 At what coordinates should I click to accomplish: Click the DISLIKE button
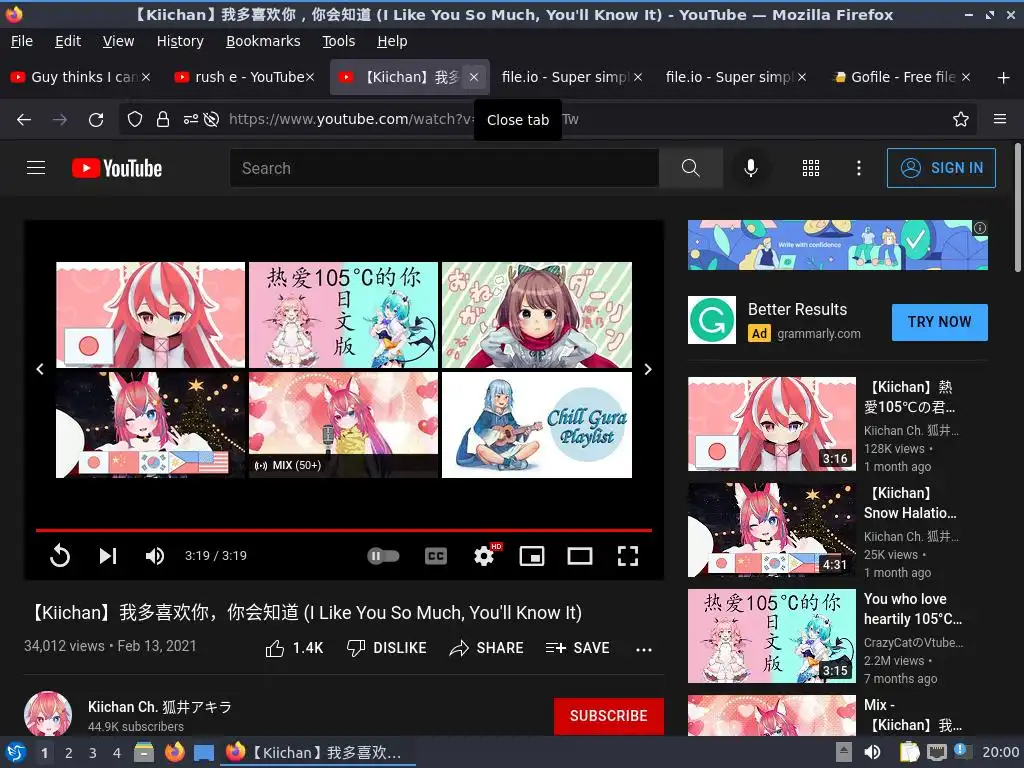387,648
